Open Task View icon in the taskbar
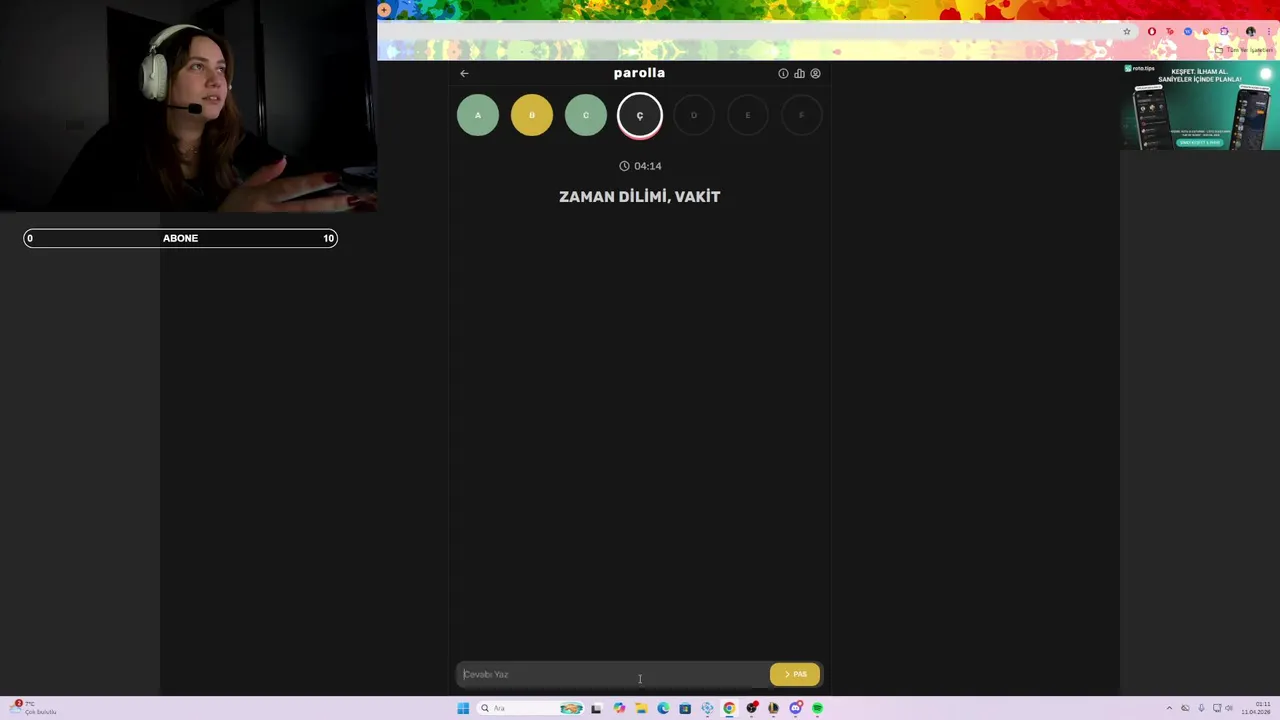The width and height of the screenshot is (1280, 720). 596,708
